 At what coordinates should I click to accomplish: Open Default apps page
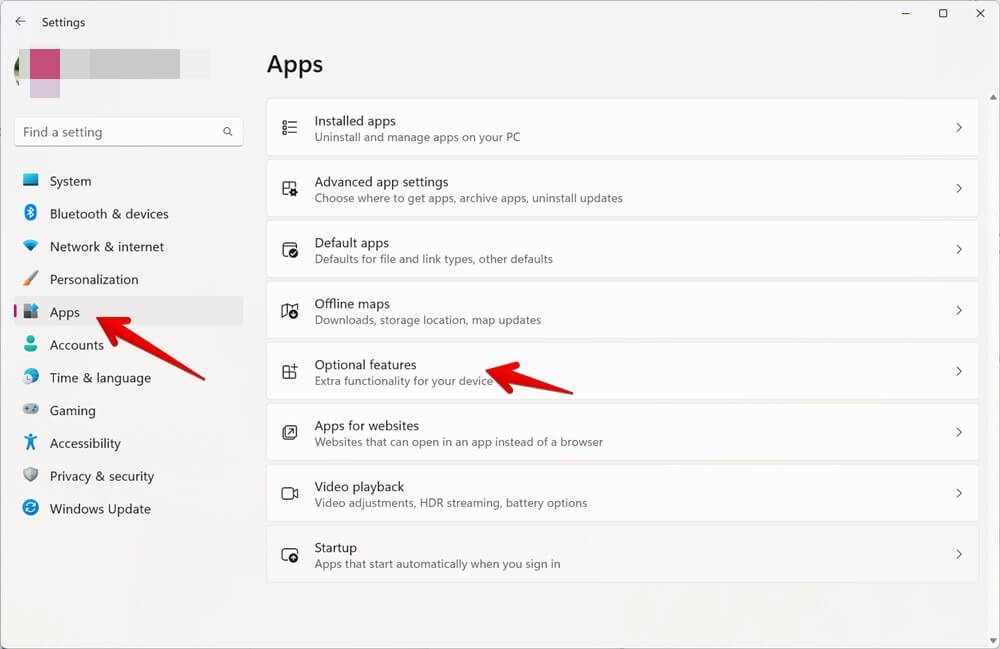(x=622, y=249)
